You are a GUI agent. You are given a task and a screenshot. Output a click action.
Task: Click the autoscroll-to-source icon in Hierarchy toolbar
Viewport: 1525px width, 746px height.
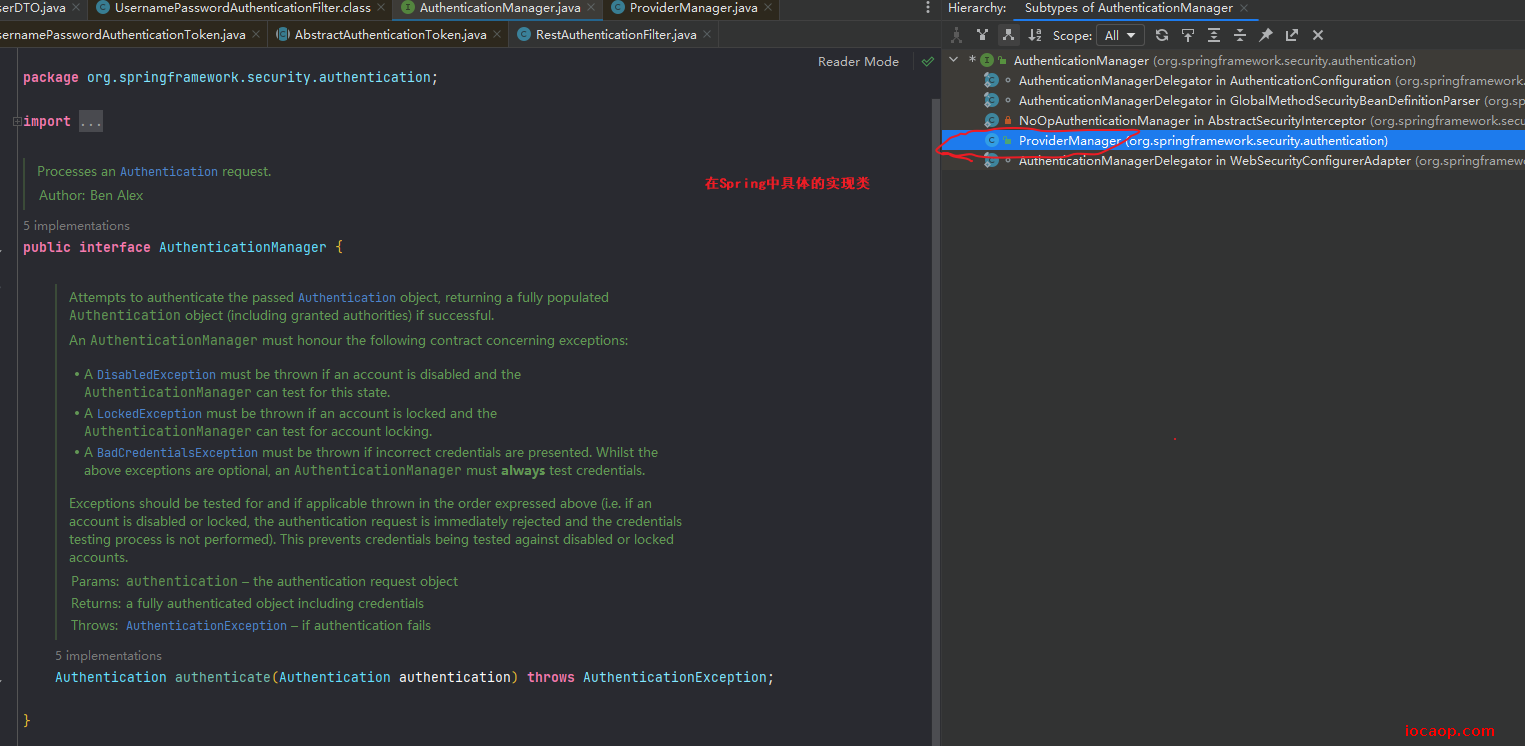[1188, 35]
